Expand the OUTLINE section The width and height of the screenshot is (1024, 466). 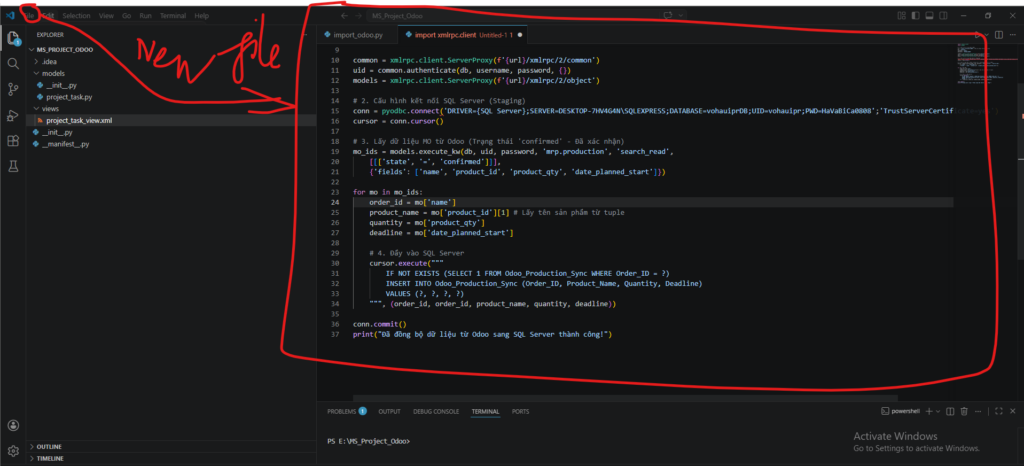[49, 446]
